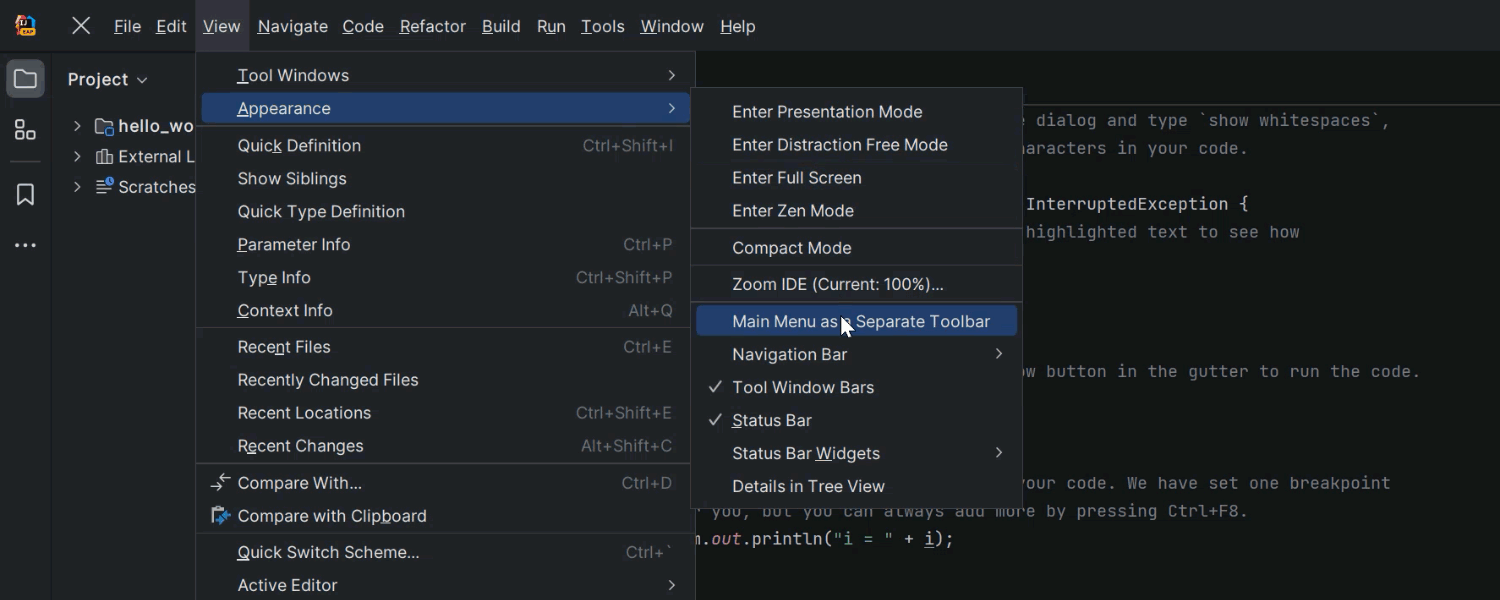Click the IntelliJ IDEA logo icon
Image resolution: width=1500 pixels, height=600 pixels.
[x=26, y=26]
